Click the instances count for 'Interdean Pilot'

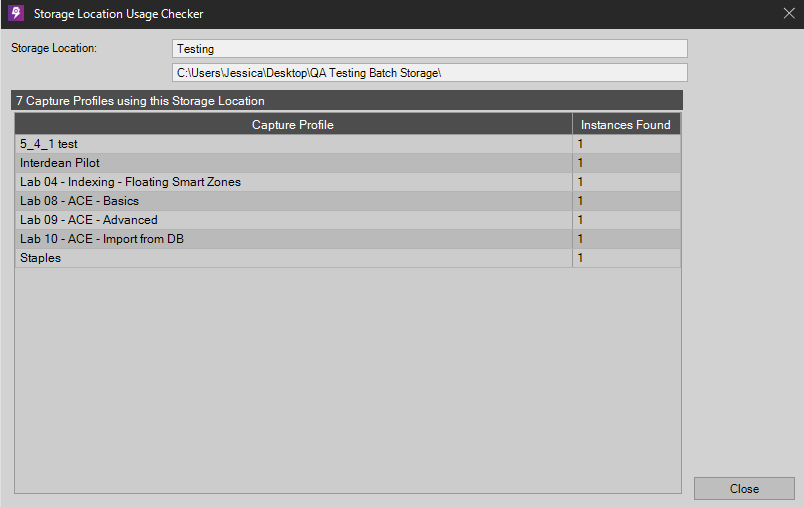pos(627,163)
